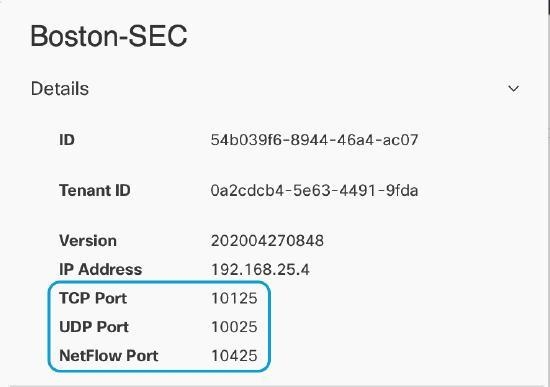
Task: Select the IP Address value 192.168.25.4
Action: click(260, 269)
